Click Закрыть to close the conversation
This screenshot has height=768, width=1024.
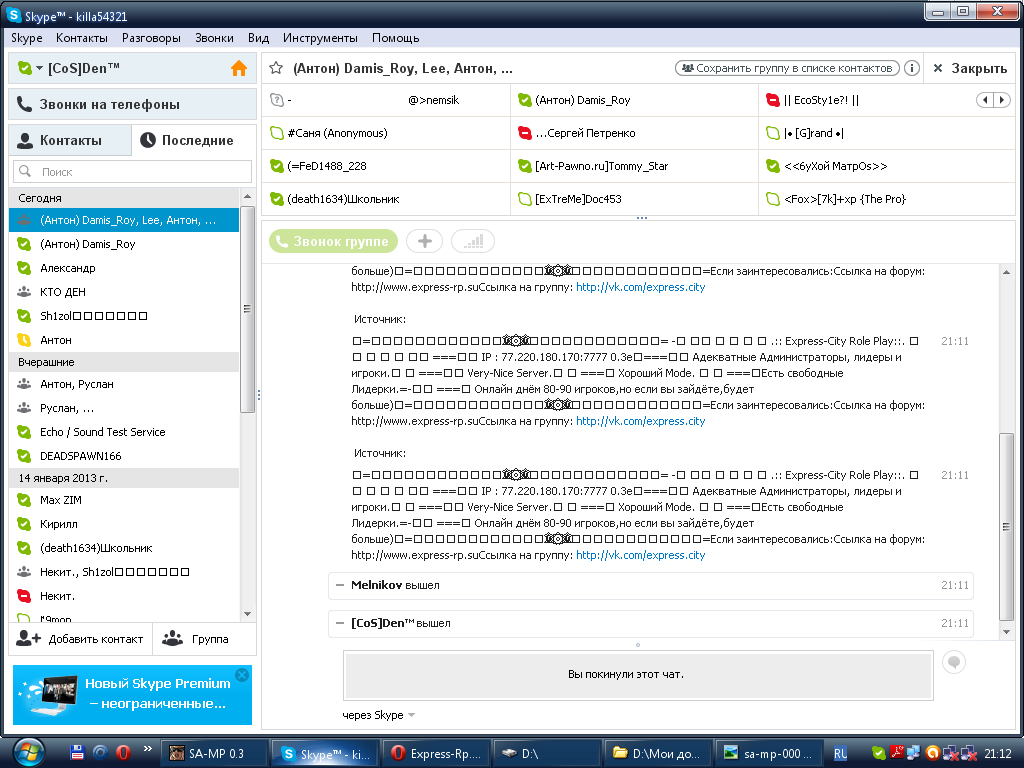coord(970,68)
